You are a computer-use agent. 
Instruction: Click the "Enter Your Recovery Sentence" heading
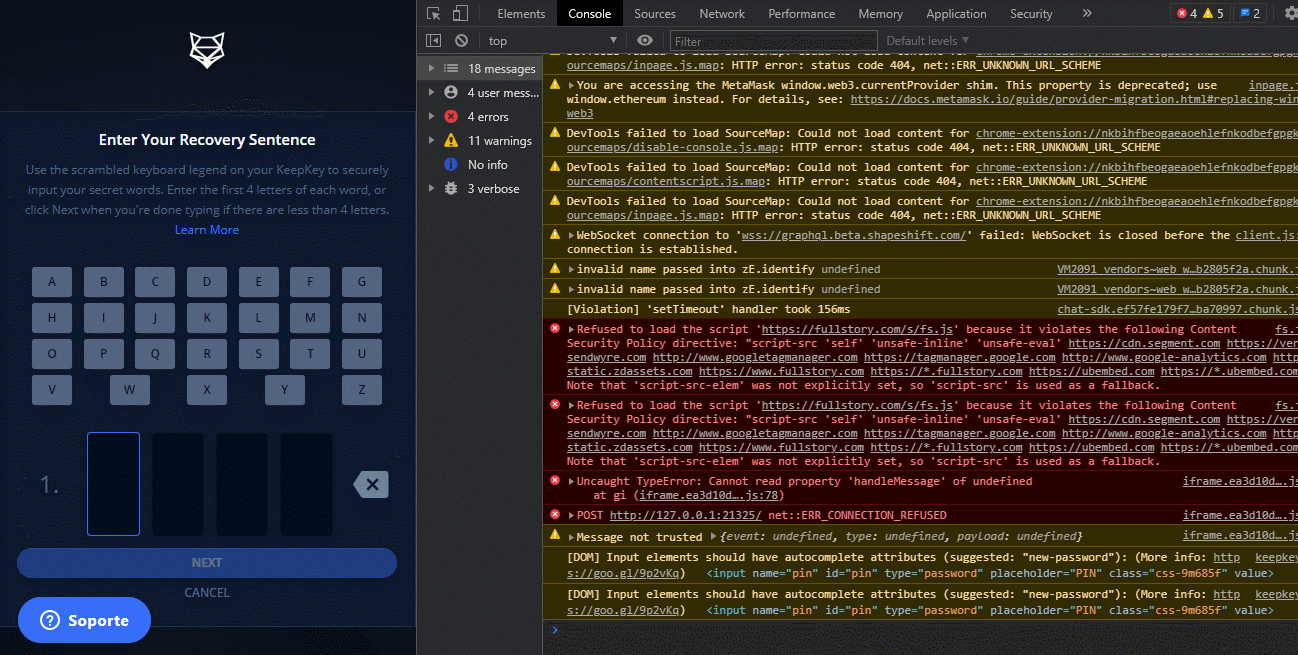pos(207,140)
